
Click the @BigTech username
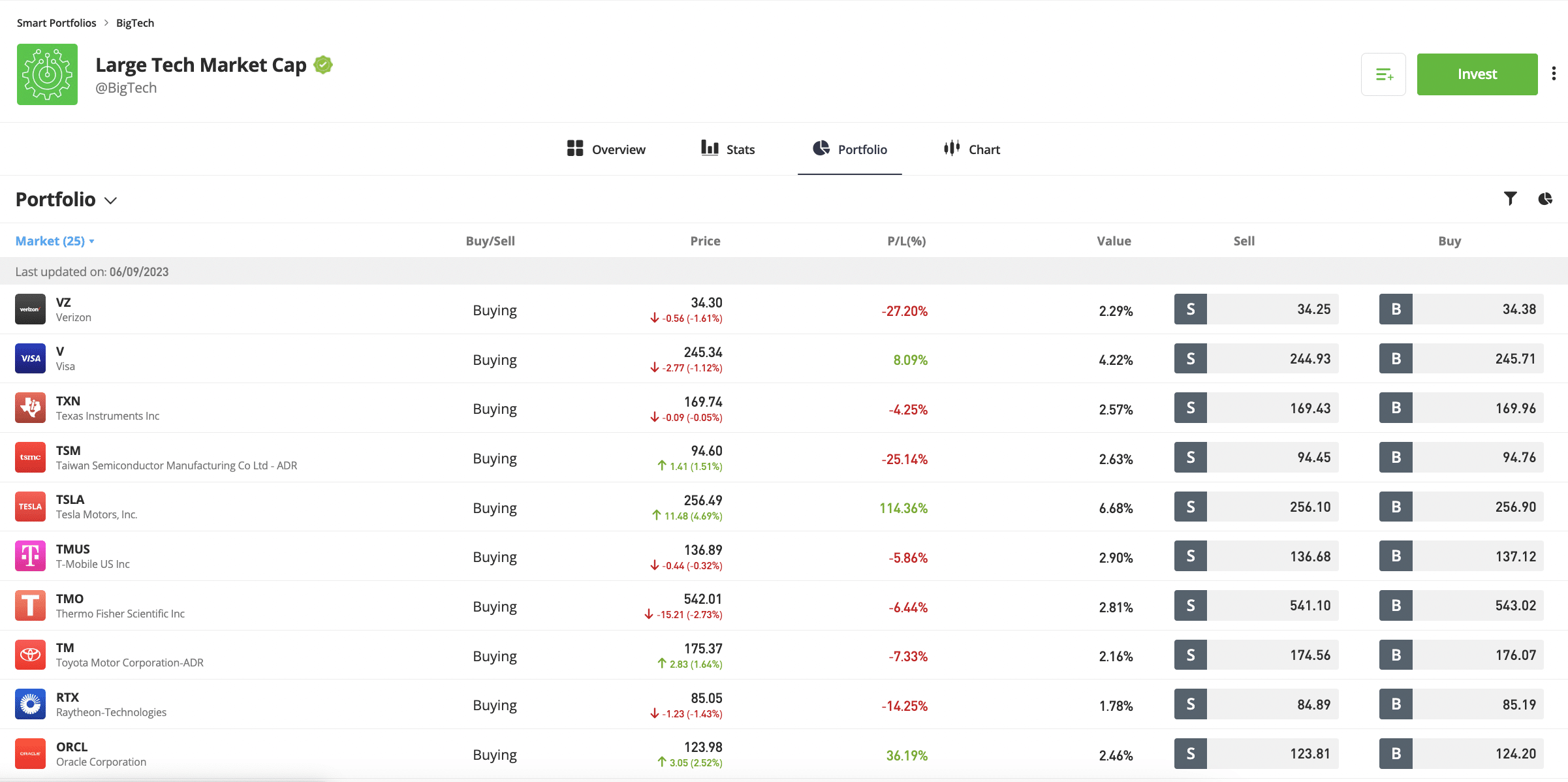[126, 87]
